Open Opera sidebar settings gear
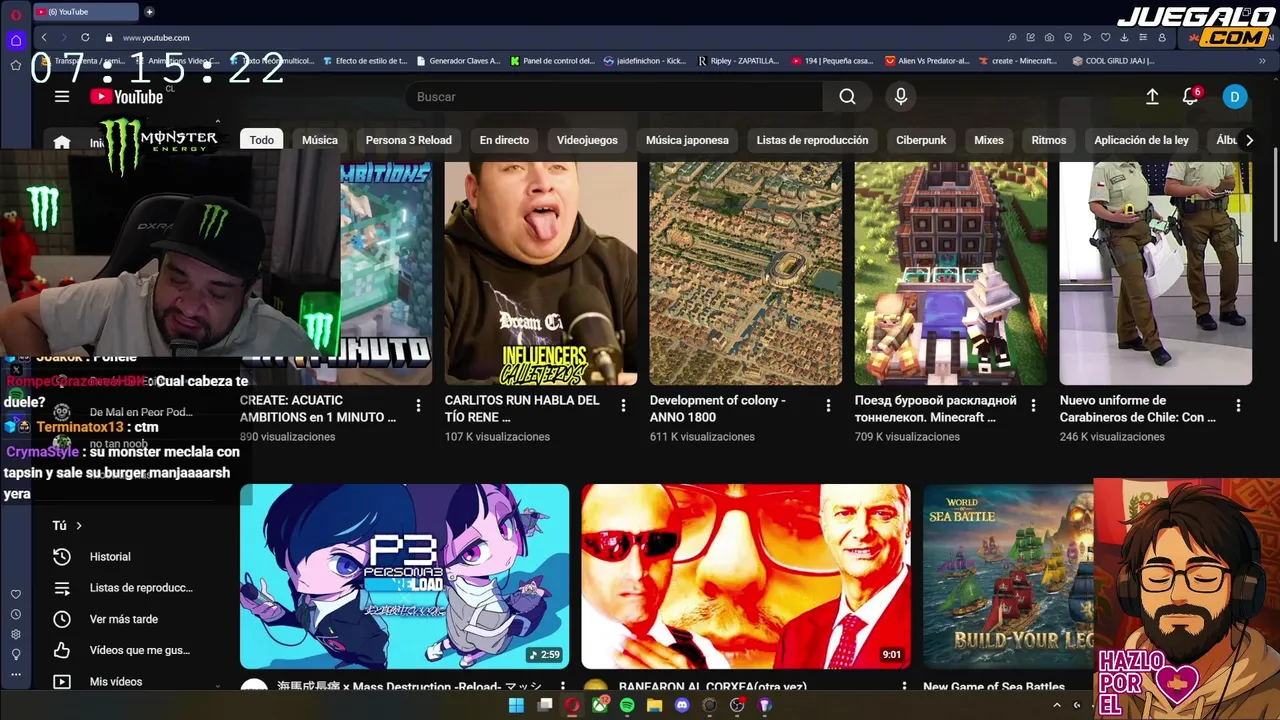1280x720 pixels. [16, 634]
